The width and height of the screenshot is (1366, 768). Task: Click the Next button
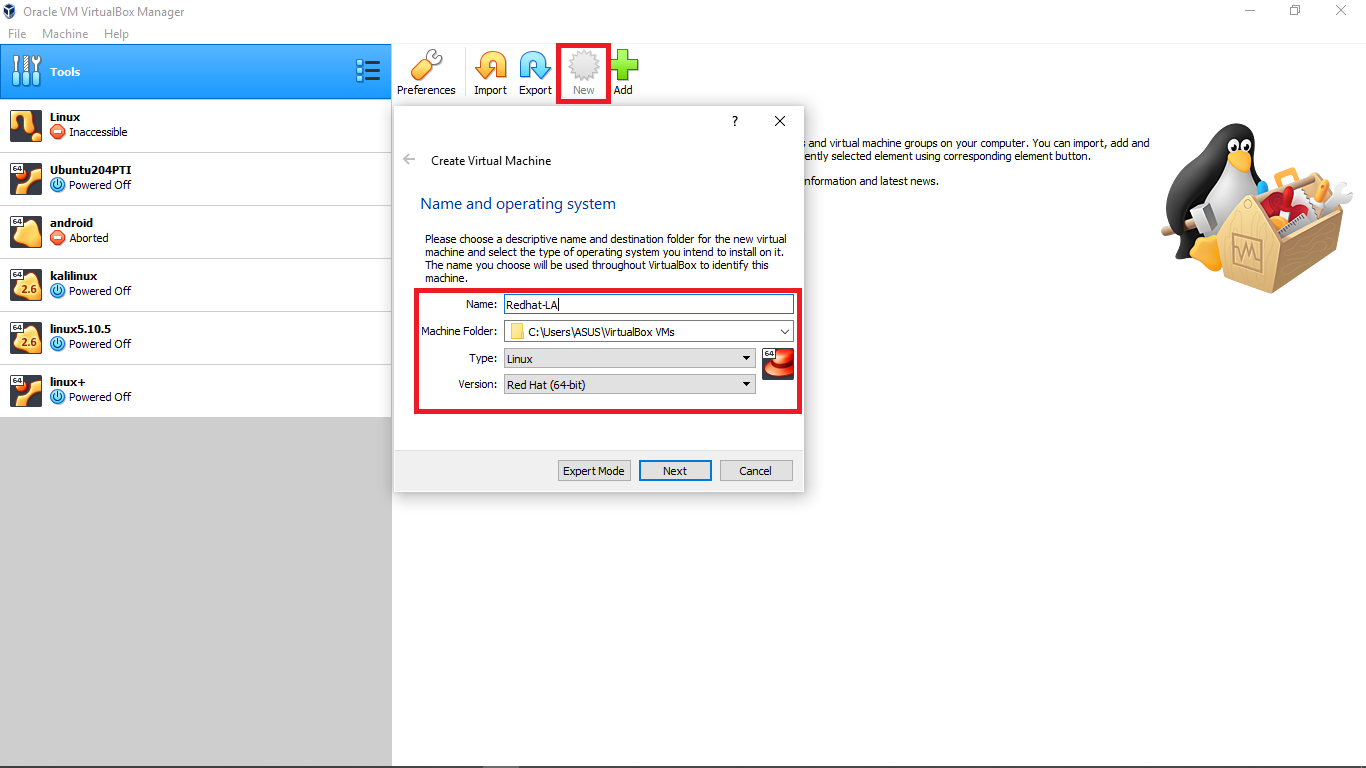click(675, 471)
